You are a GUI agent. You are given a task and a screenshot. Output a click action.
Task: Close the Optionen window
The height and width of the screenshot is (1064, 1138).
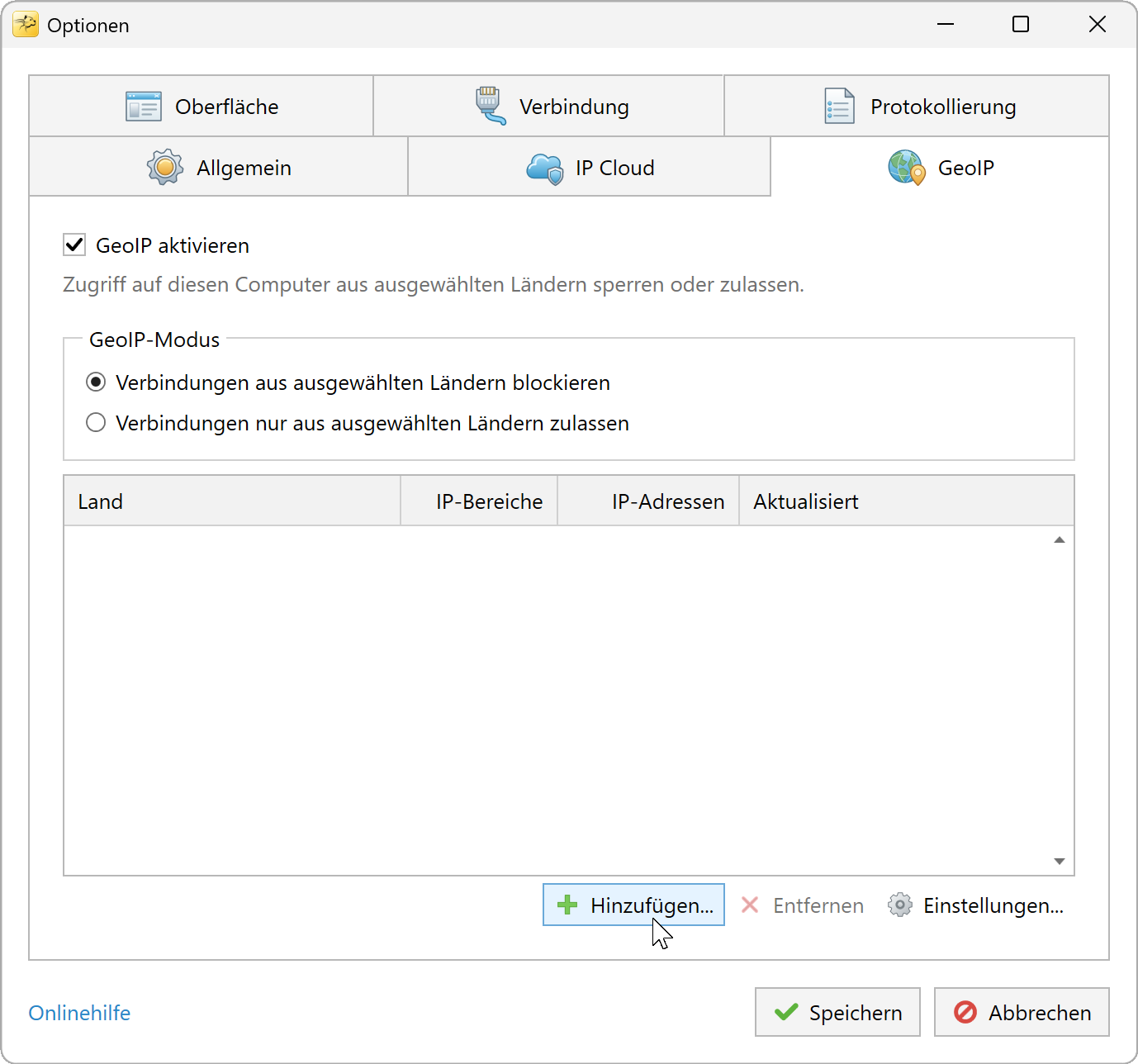1098,25
